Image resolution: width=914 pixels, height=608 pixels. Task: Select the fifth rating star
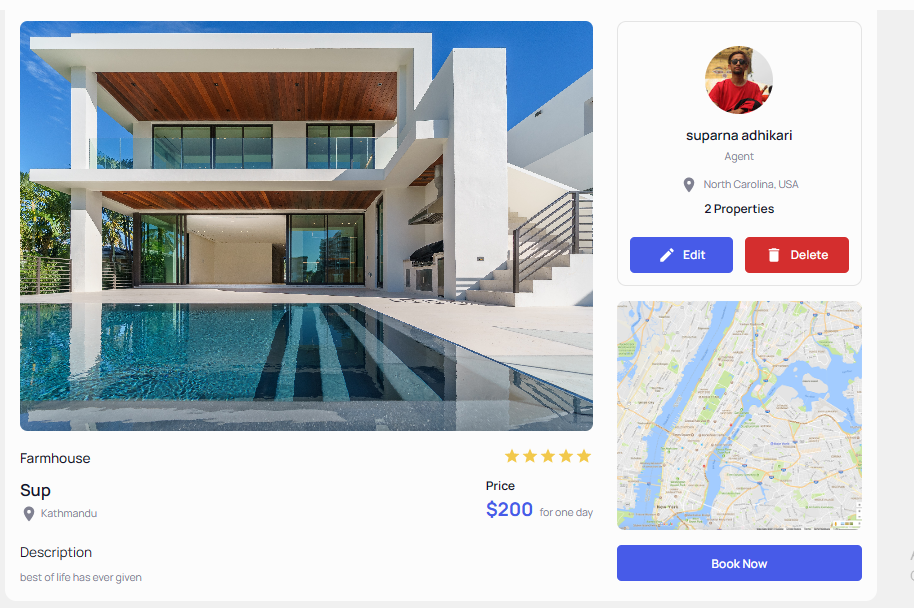tap(584, 456)
